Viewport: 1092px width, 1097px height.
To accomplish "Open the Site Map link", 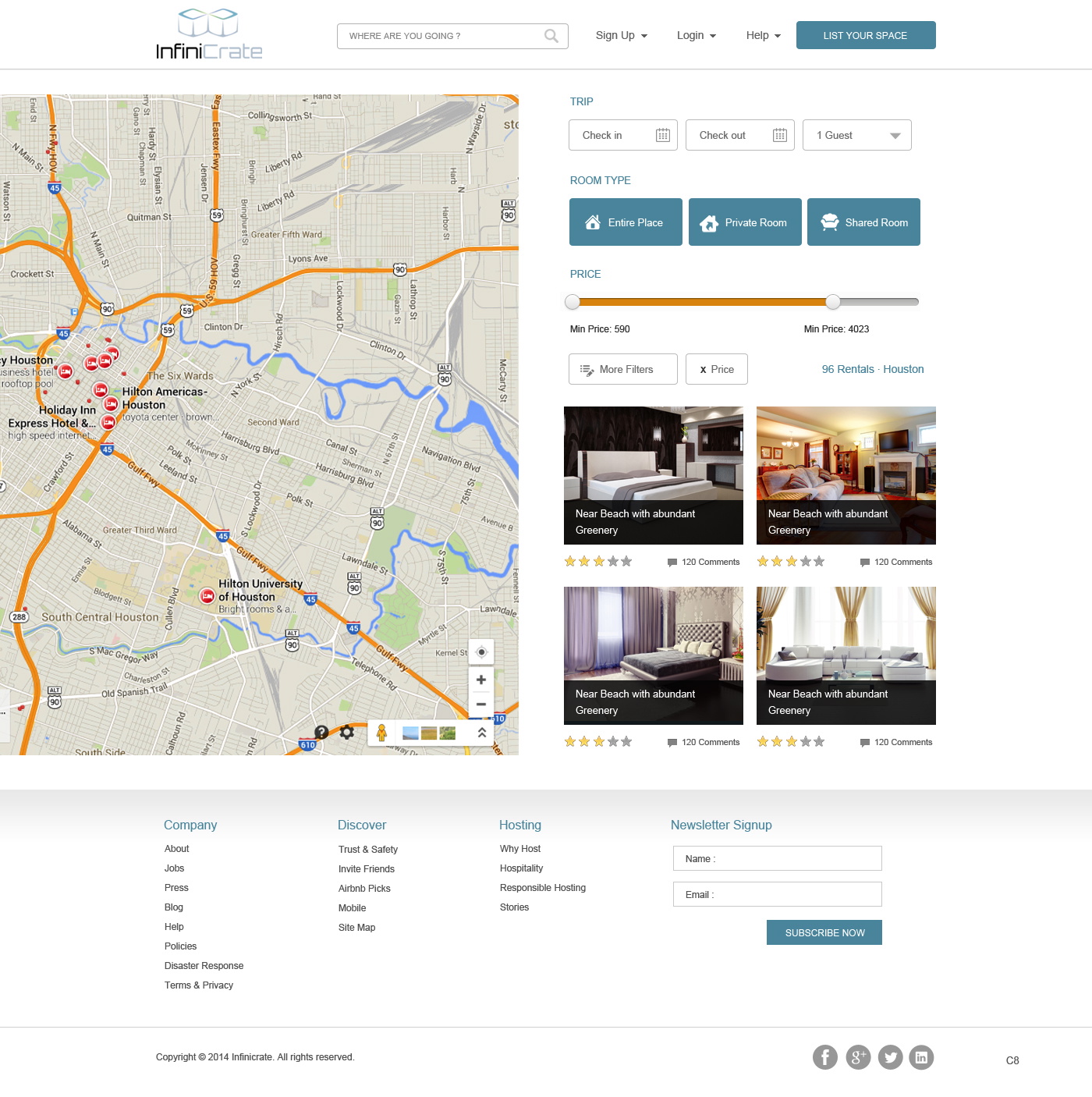I will click(357, 928).
